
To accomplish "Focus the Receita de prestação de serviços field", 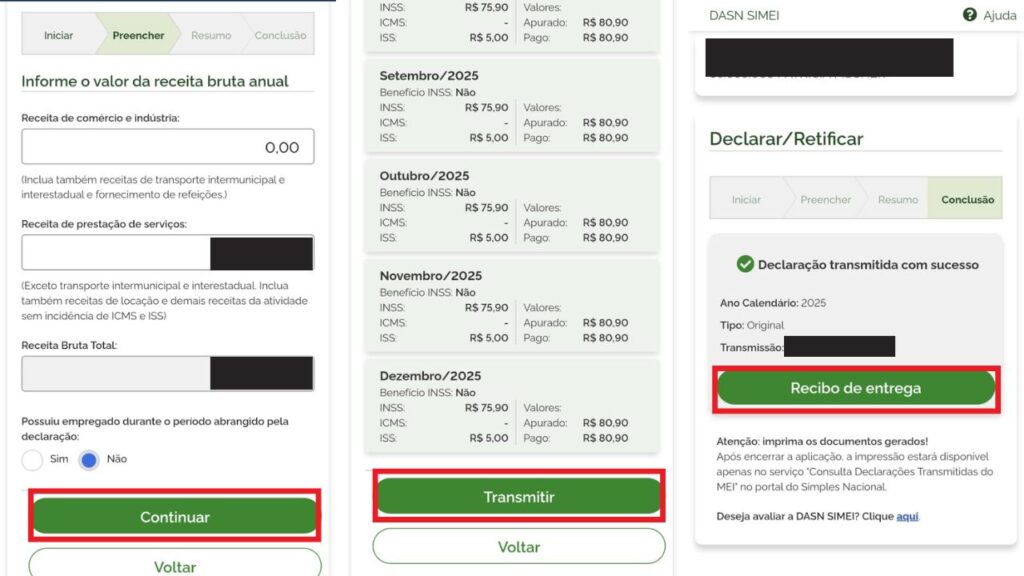I will click(116, 253).
